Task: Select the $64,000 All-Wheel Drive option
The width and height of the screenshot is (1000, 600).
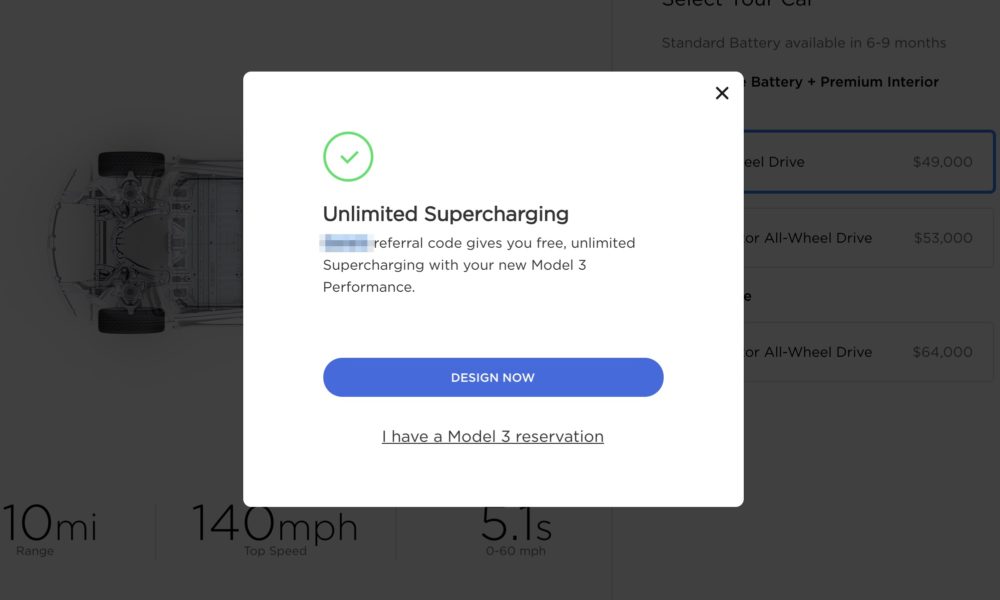Action: tap(869, 352)
